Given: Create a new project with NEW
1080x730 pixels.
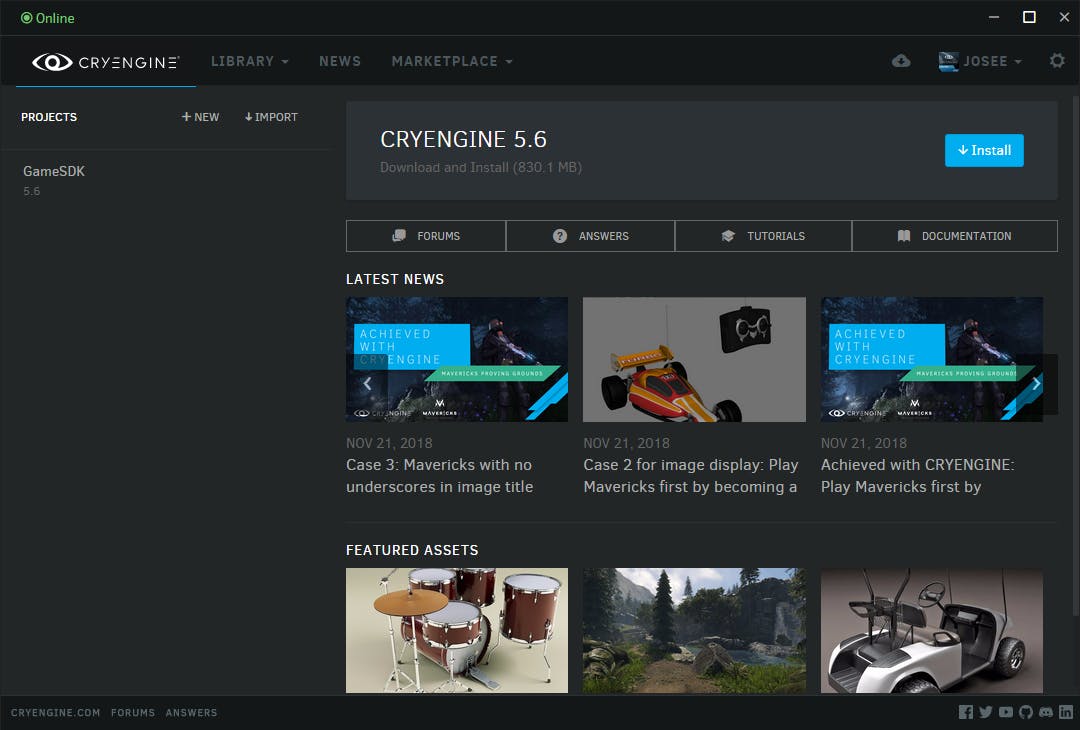Looking at the screenshot, I should point(200,117).
